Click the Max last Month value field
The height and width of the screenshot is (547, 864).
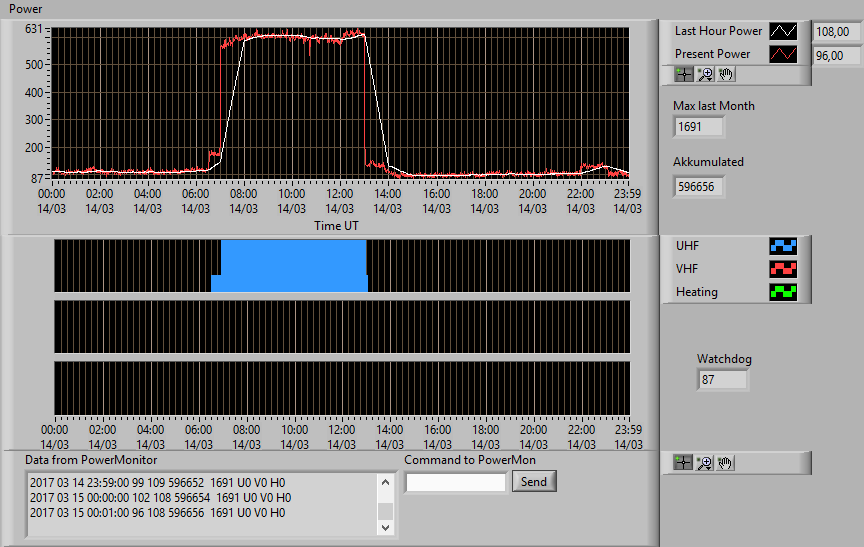[x=698, y=127]
